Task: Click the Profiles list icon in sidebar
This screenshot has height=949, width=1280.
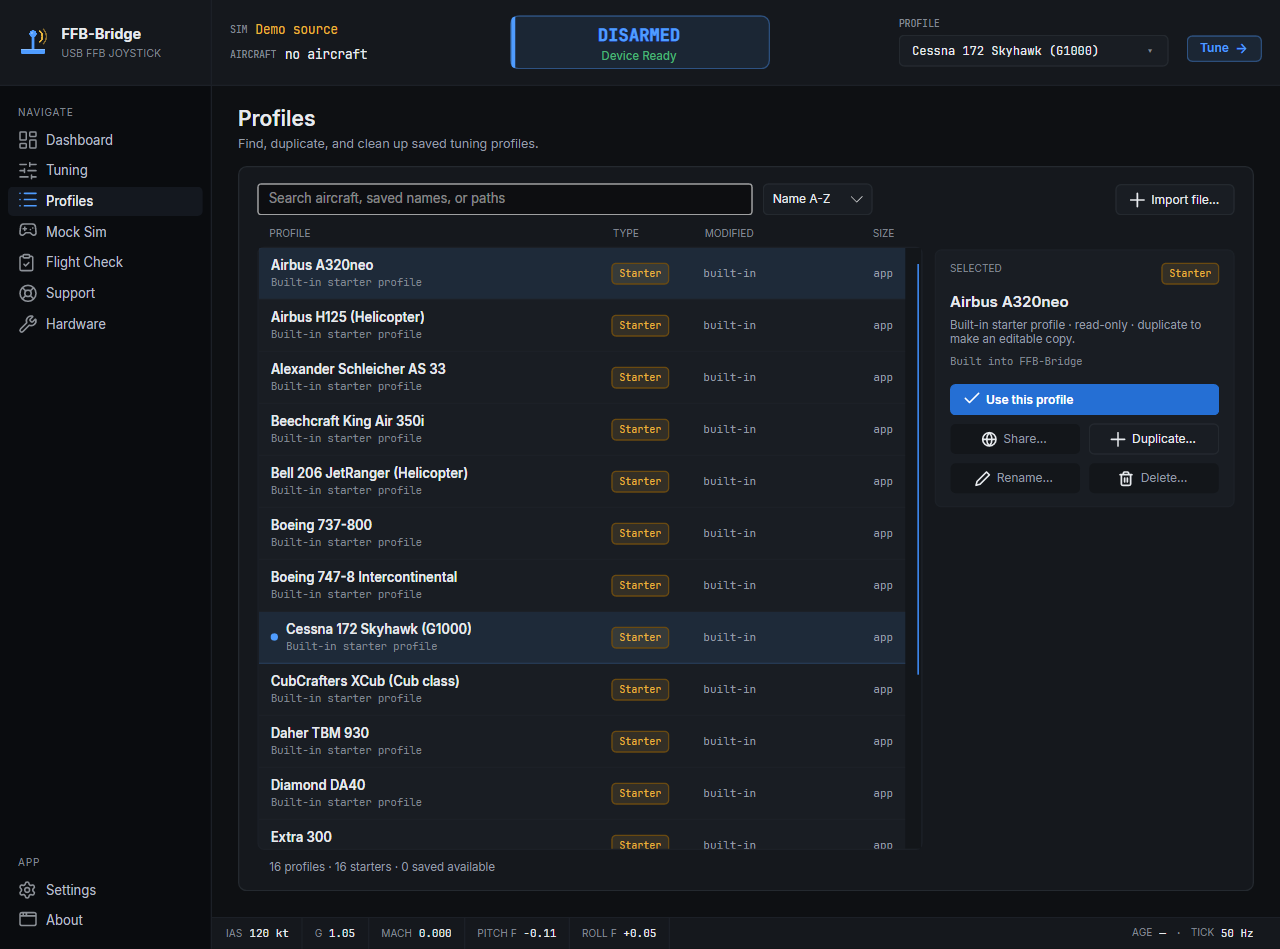Action: (28, 201)
